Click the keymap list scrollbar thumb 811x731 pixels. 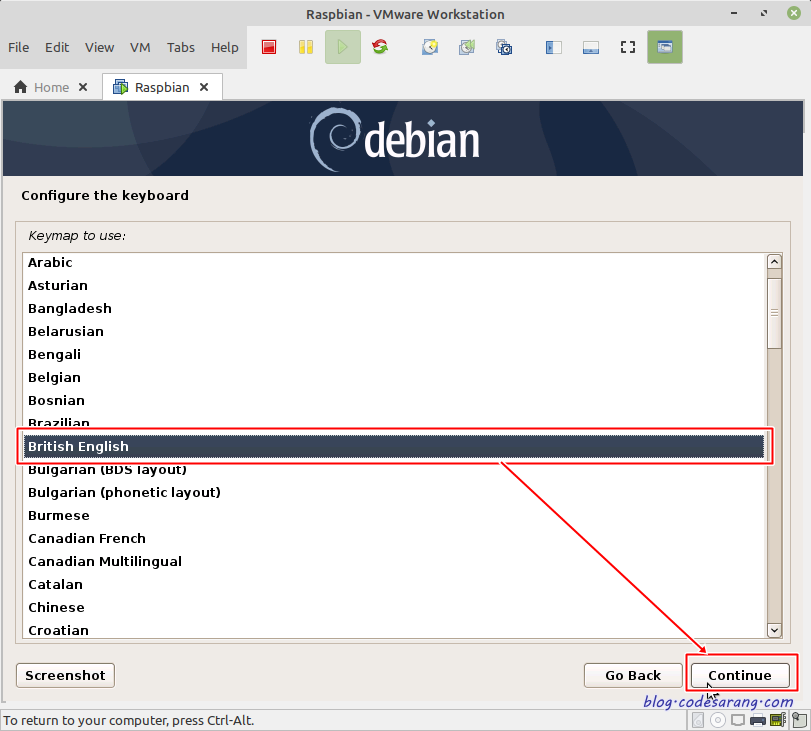(x=774, y=312)
